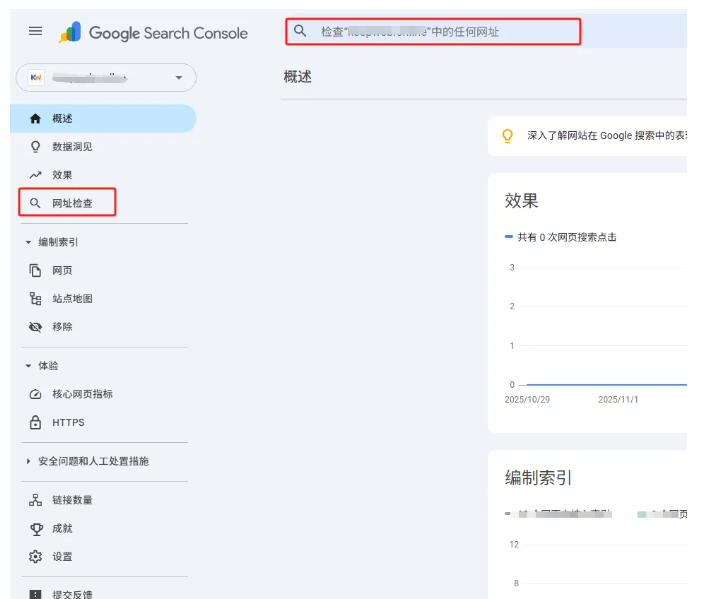Click the URL inspection search field

(x=440, y=32)
